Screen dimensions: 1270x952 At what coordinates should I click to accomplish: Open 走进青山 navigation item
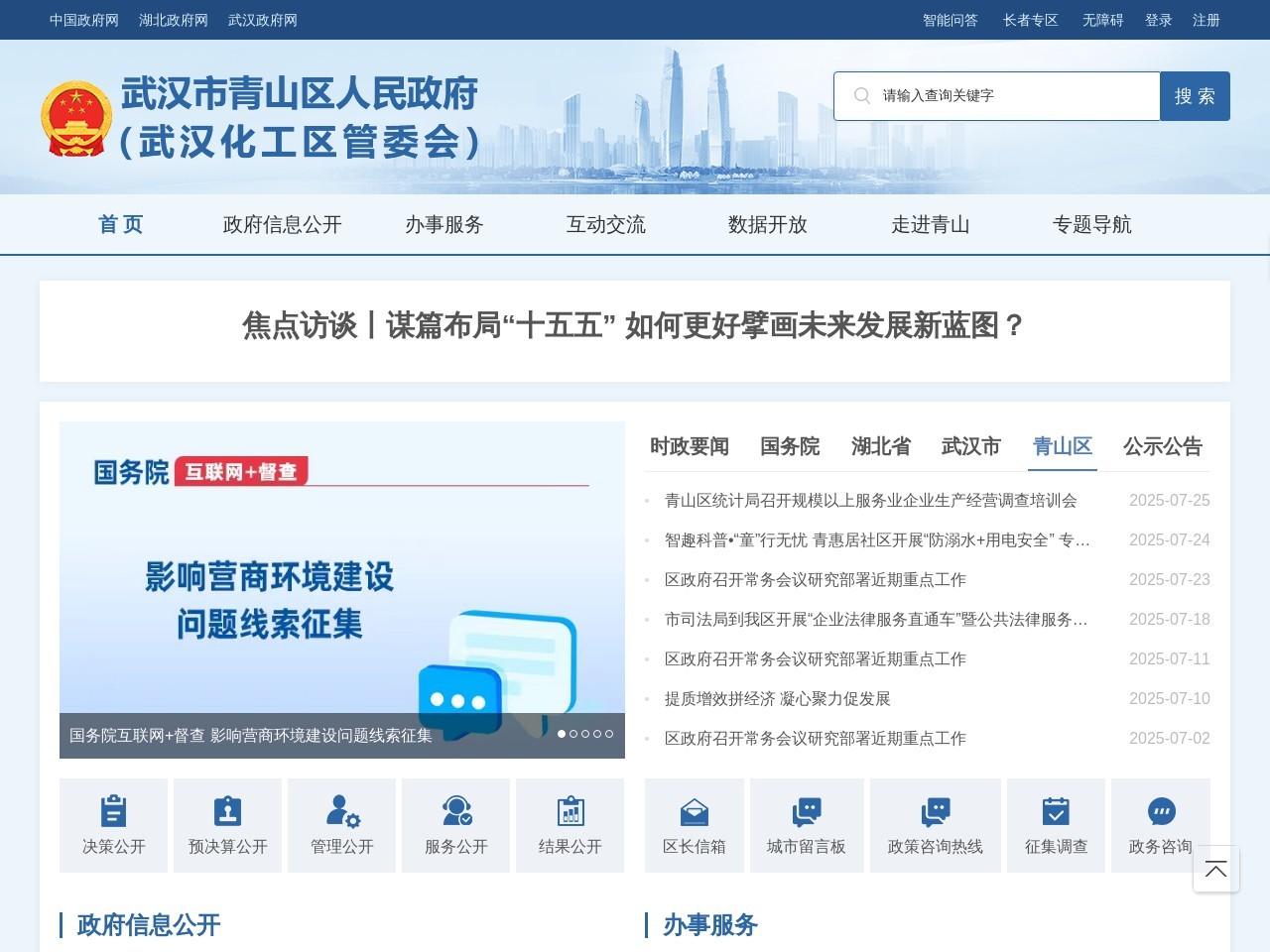(x=931, y=224)
